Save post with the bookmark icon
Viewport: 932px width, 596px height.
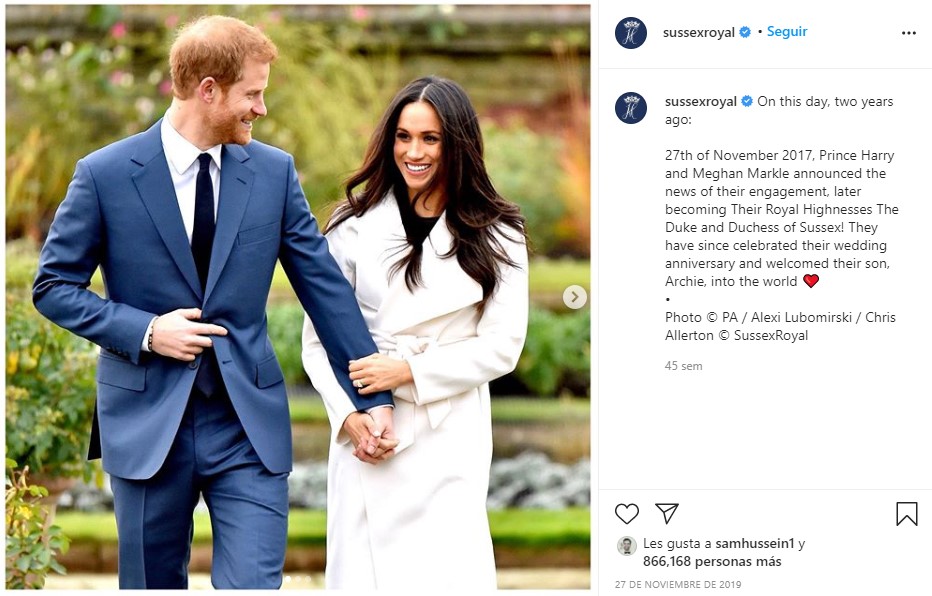(x=906, y=514)
